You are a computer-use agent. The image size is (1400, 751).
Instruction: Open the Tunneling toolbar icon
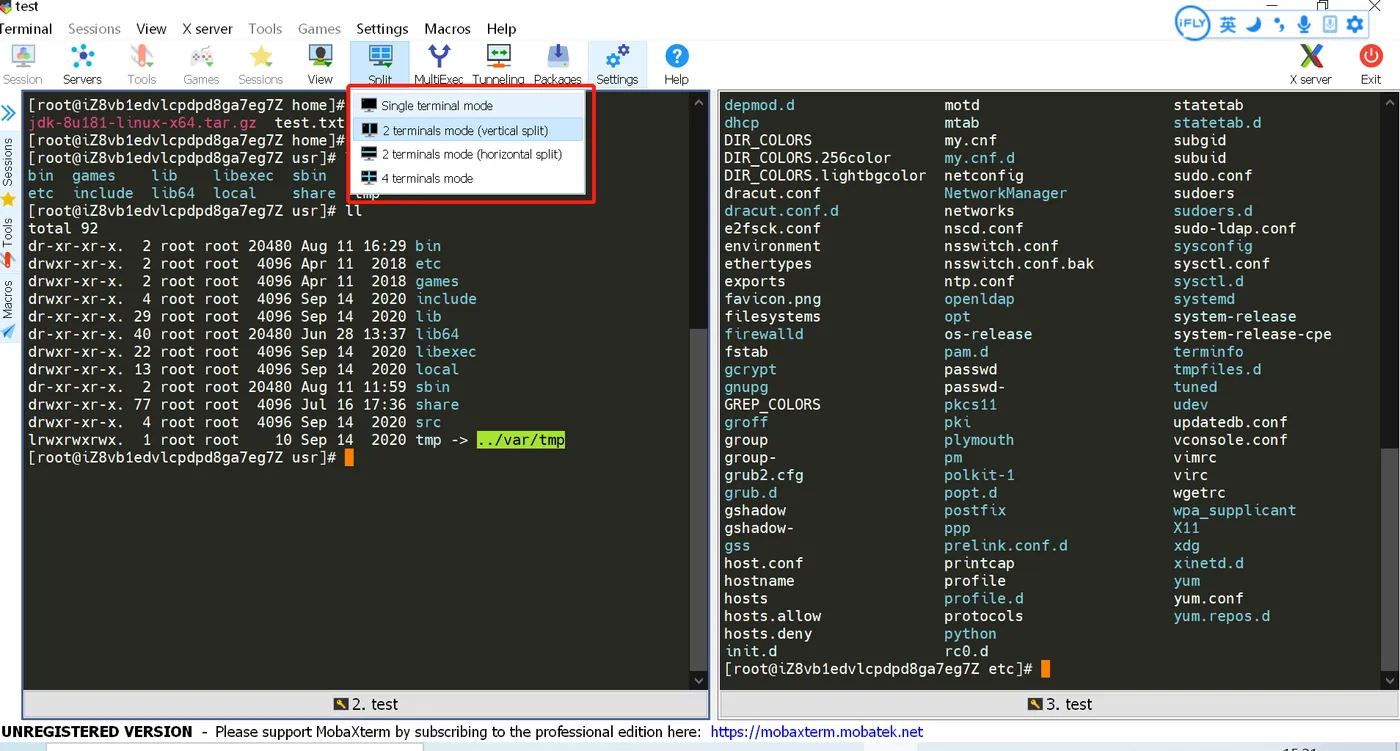coord(498,64)
